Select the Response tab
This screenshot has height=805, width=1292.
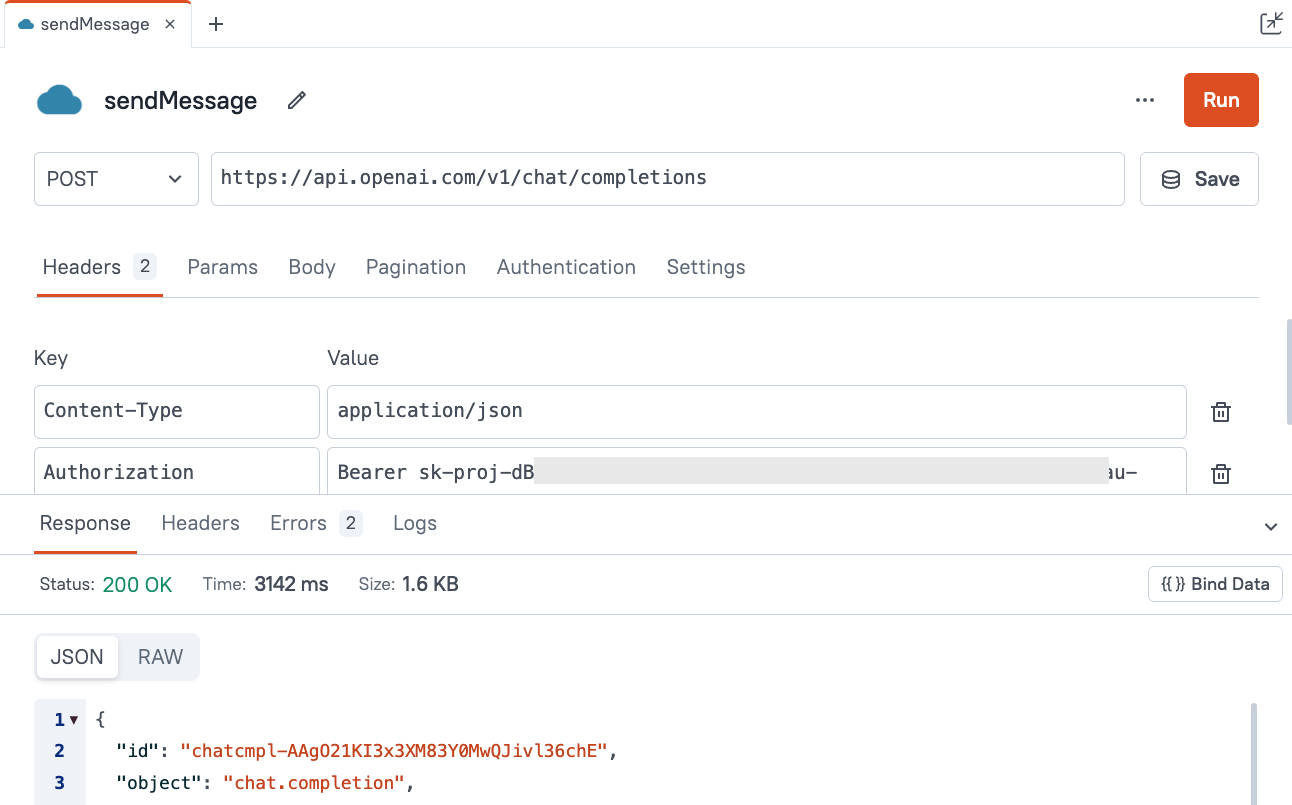coord(85,523)
